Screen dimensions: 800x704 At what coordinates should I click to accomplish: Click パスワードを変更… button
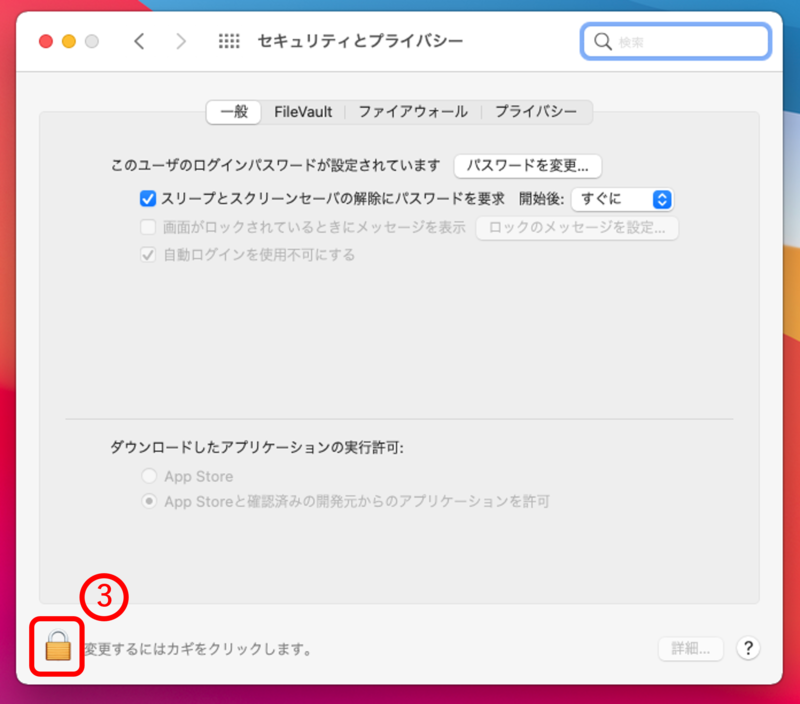pyautogui.click(x=528, y=166)
